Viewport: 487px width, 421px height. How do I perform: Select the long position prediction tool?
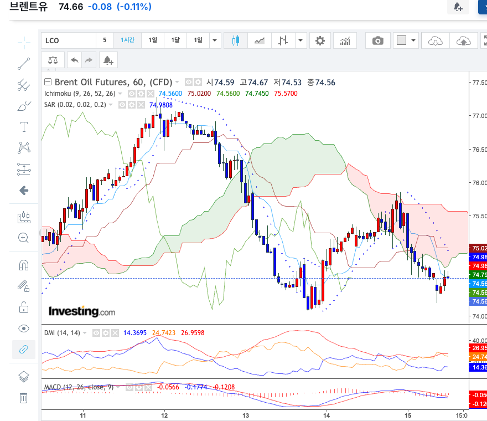24,169
